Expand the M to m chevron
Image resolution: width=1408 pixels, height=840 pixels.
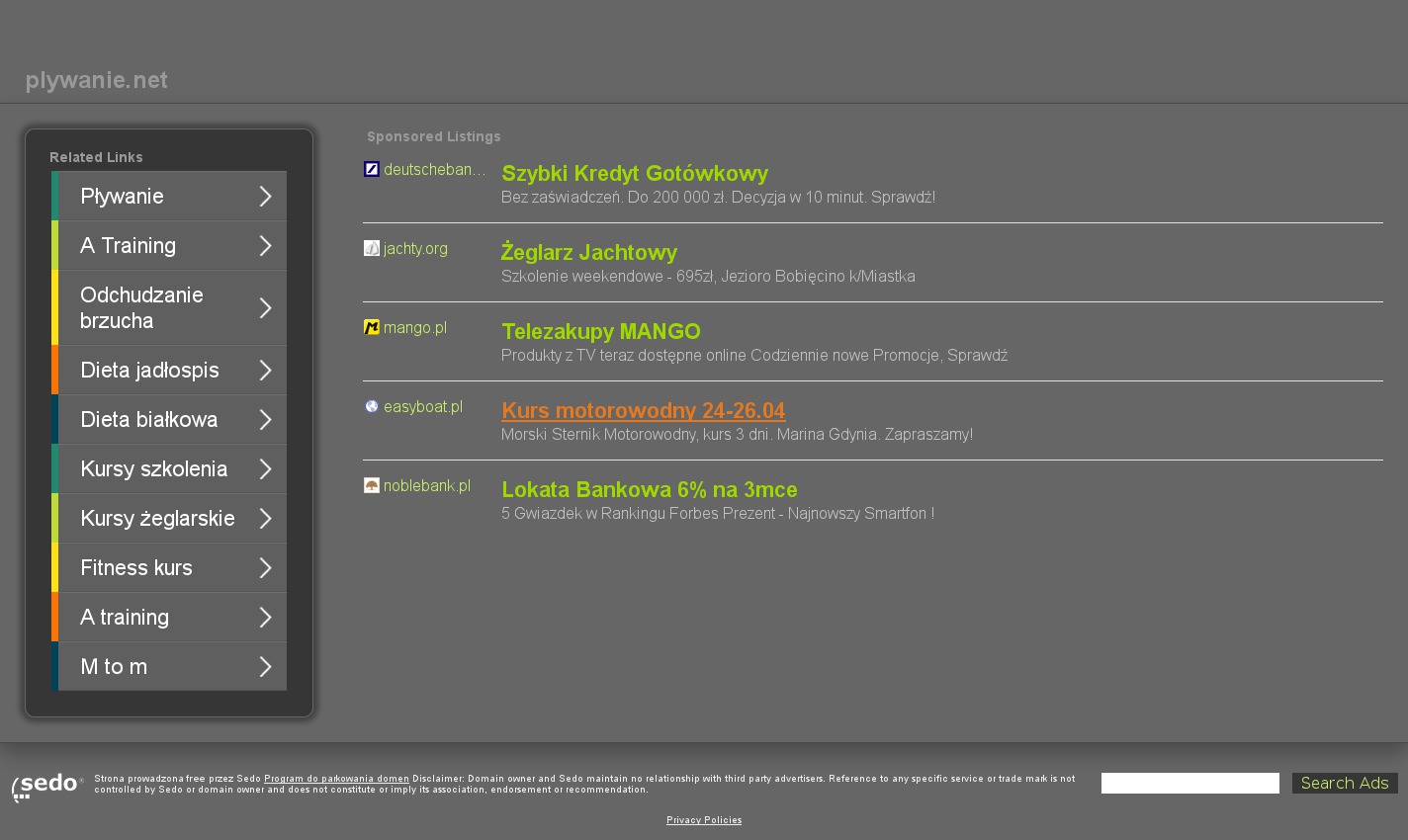pyautogui.click(x=265, y=667)
